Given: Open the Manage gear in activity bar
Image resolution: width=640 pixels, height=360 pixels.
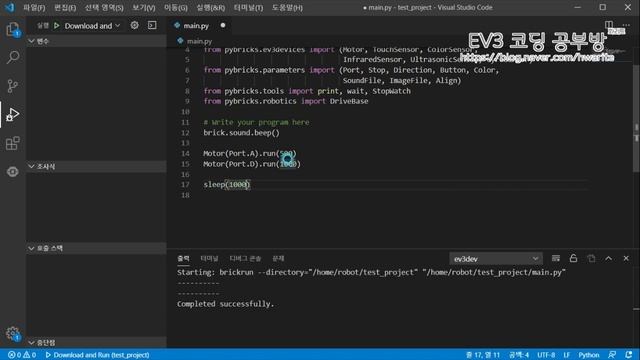Looking at the screenshot, I should click(x=13, y=333).
